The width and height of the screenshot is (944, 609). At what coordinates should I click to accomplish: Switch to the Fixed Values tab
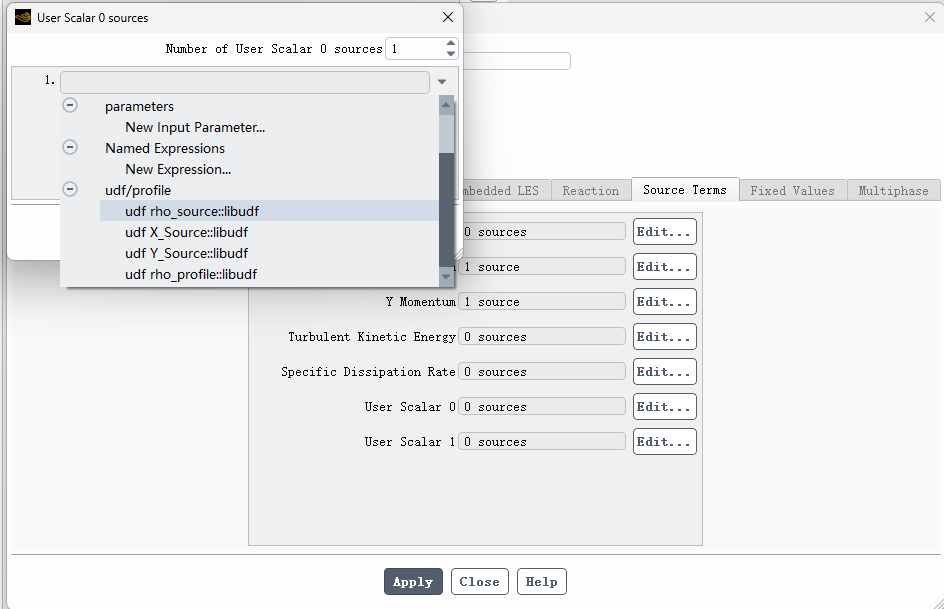point(792,191)
